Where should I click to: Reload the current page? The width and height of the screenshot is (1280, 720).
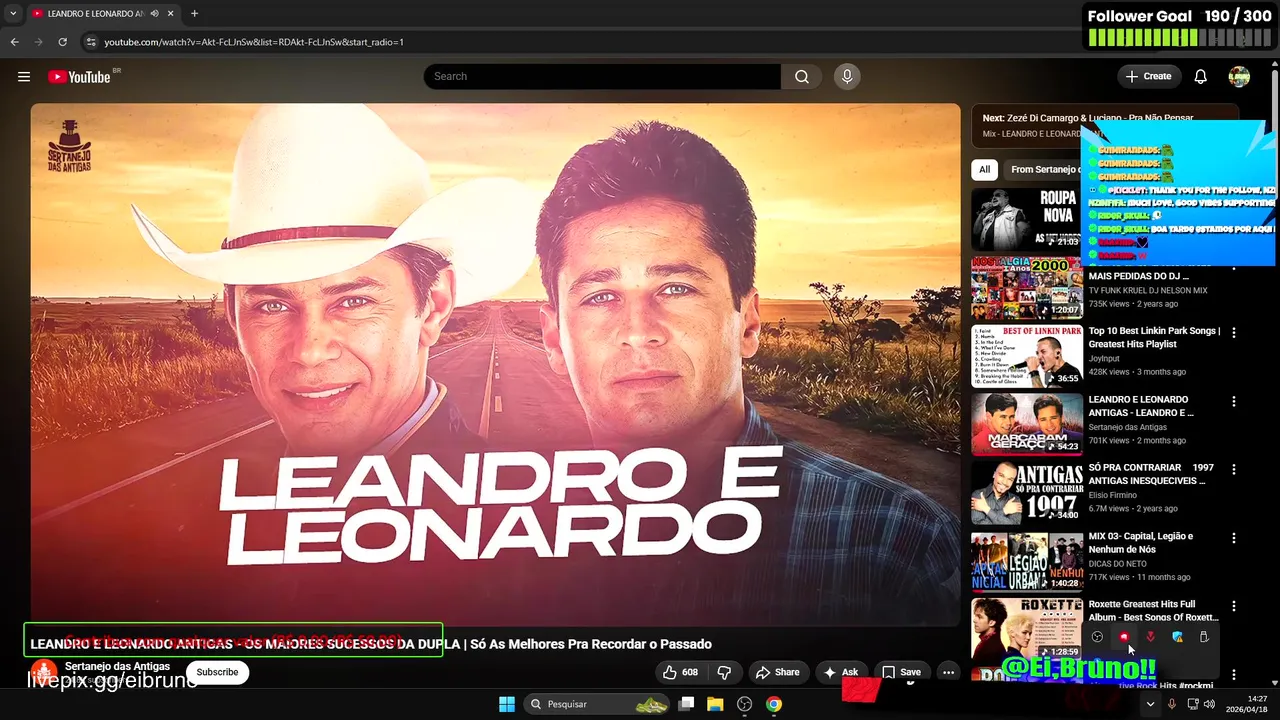[62, 42]
